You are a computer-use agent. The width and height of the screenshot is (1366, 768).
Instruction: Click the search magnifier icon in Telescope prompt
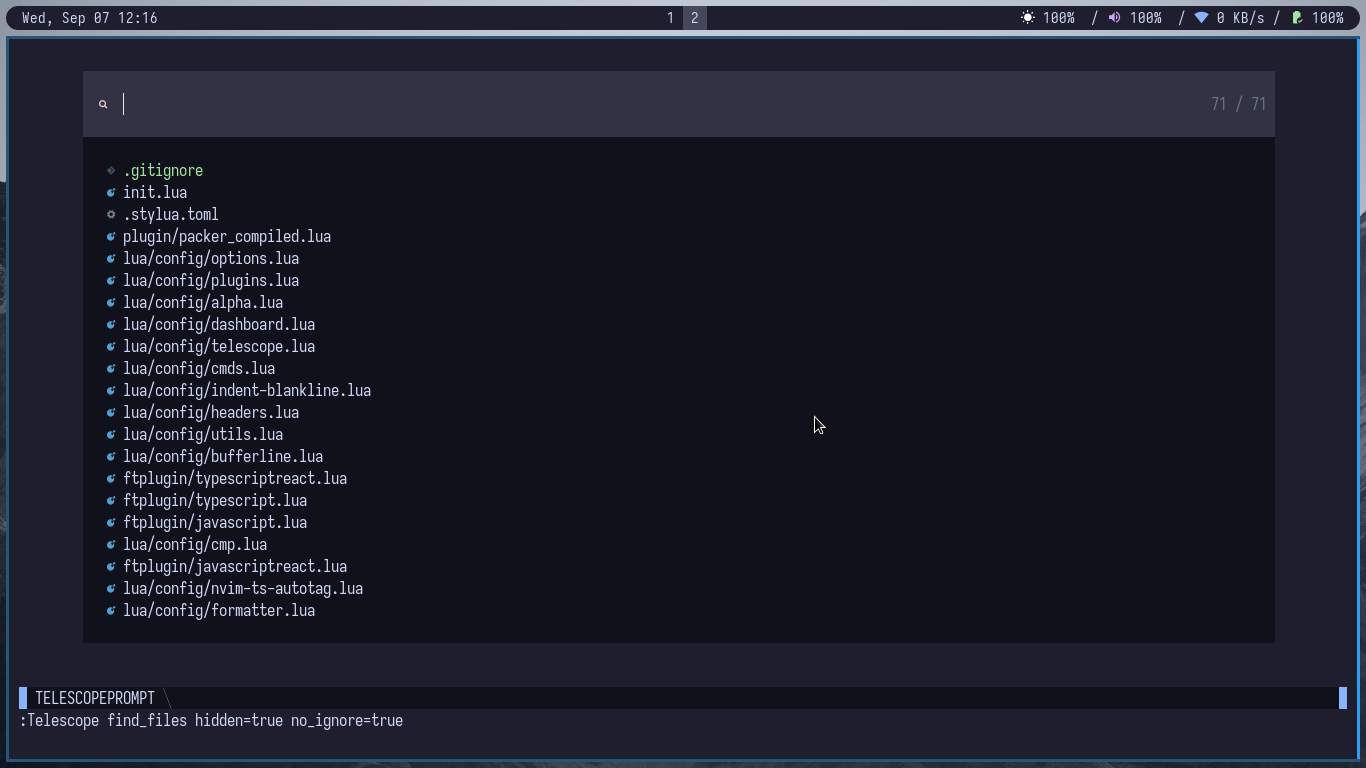[103, 104]
